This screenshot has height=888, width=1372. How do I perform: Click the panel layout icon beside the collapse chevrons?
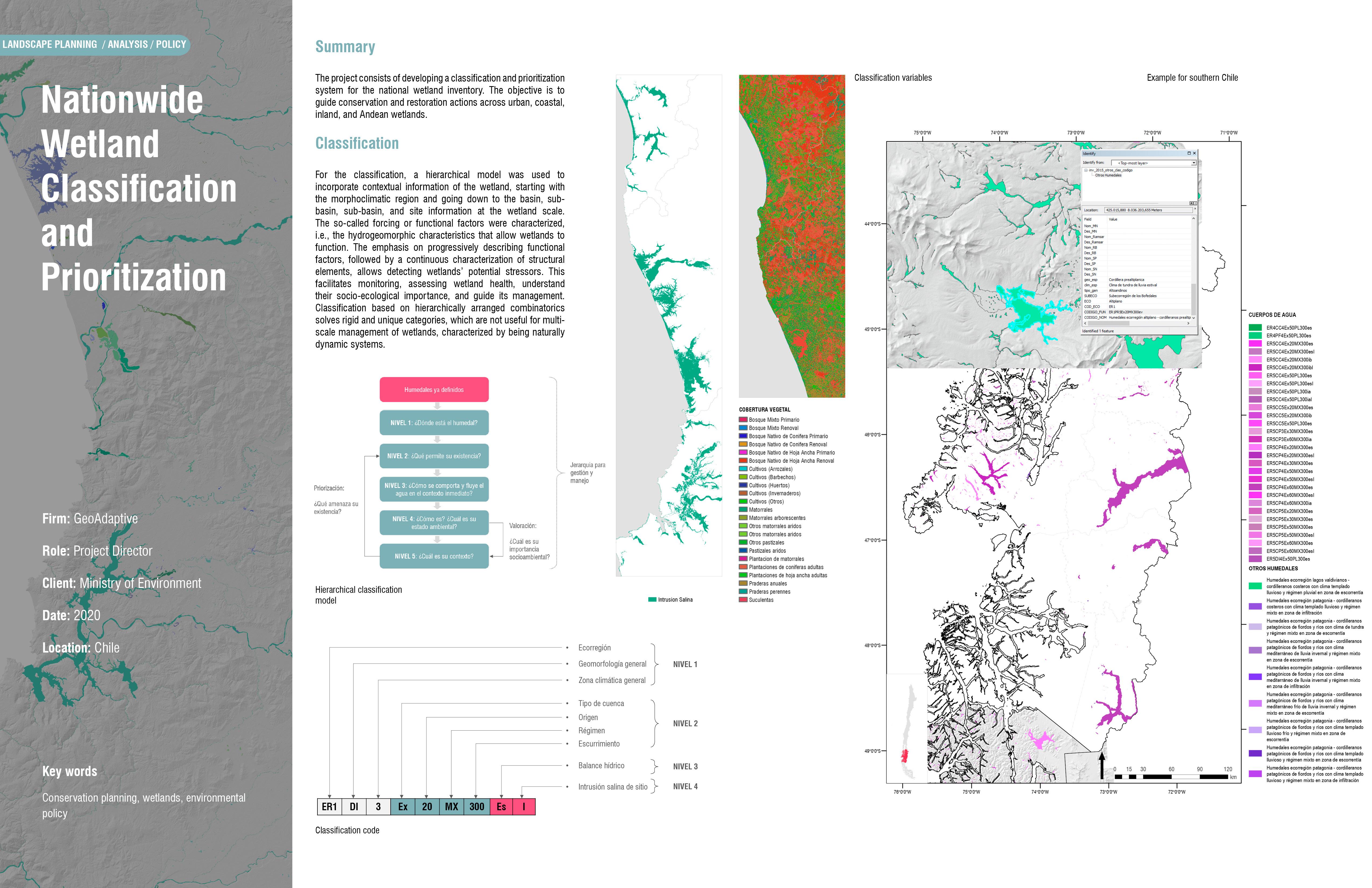tap(1195, 203)
